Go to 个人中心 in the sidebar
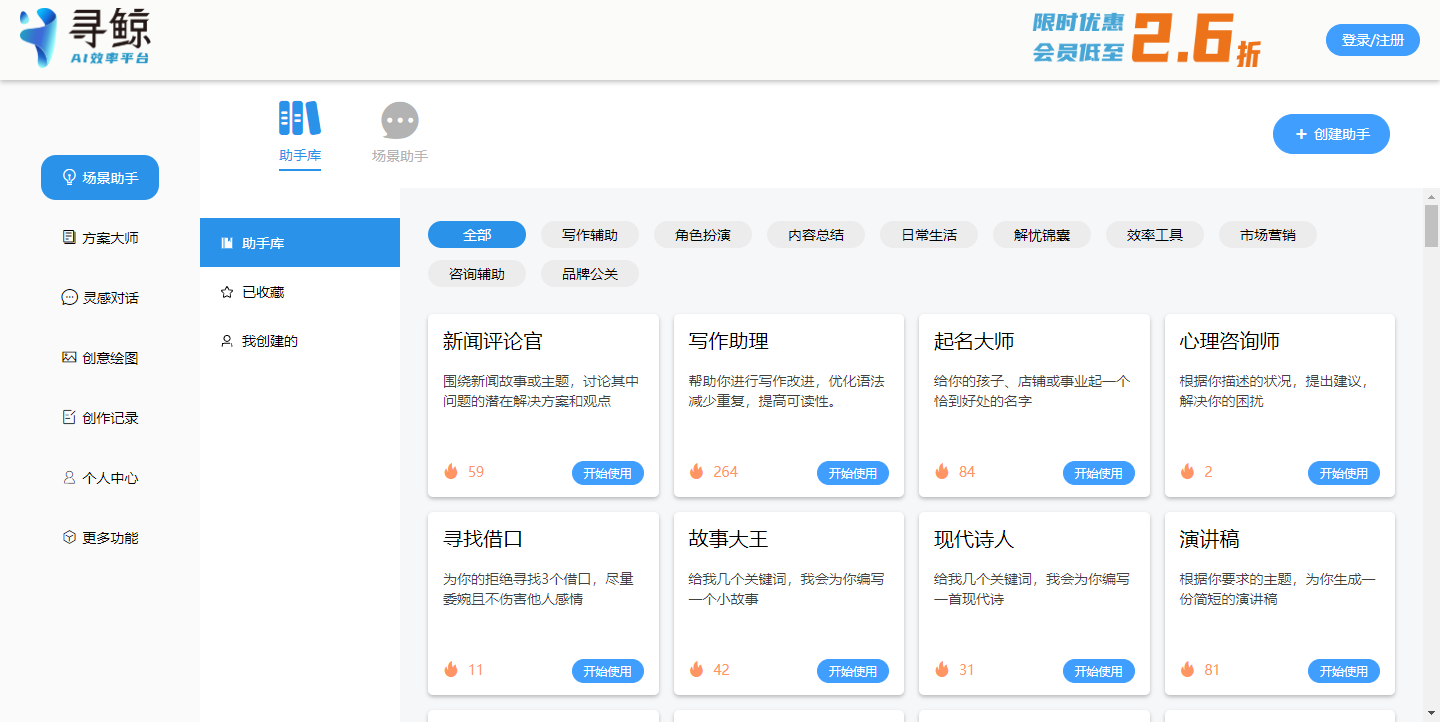Screen dimensions: 1440x722 [x=100, y=478]
